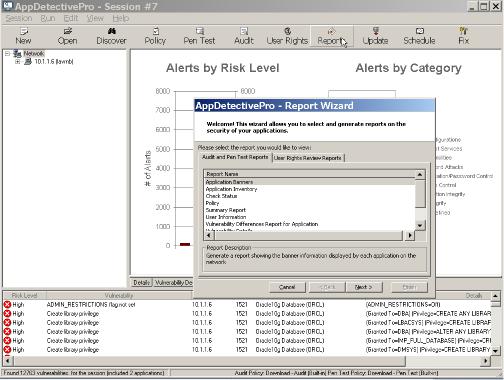Select the Policy report entry
This screenshot has width=504, height=380.
pyautogui.click(x=310, y=203)
